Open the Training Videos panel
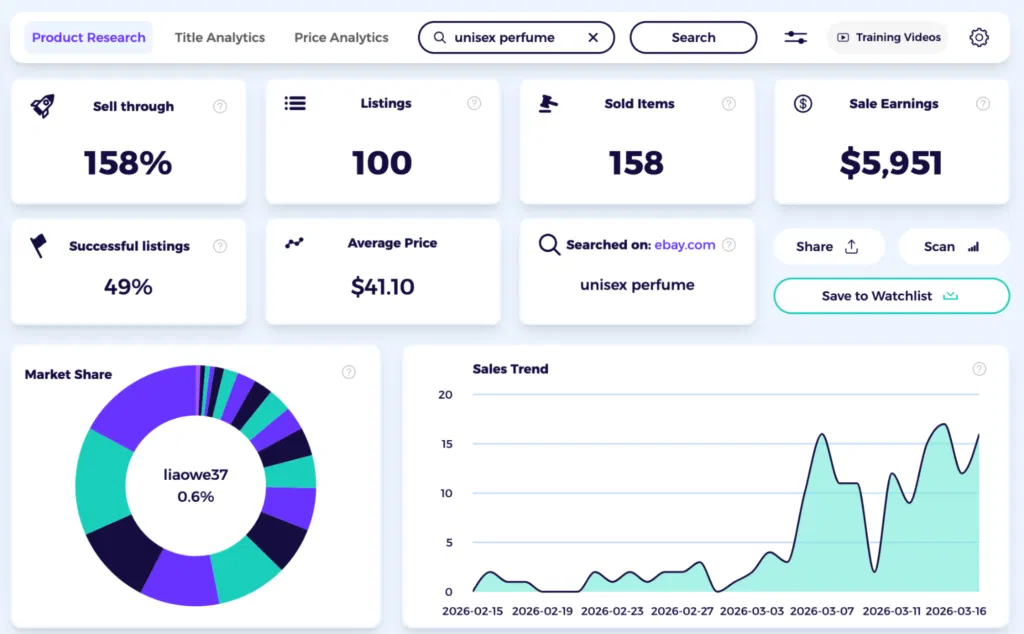This screenshot has height=634, width=1024. pyautogui.click(x=887, y=37)
